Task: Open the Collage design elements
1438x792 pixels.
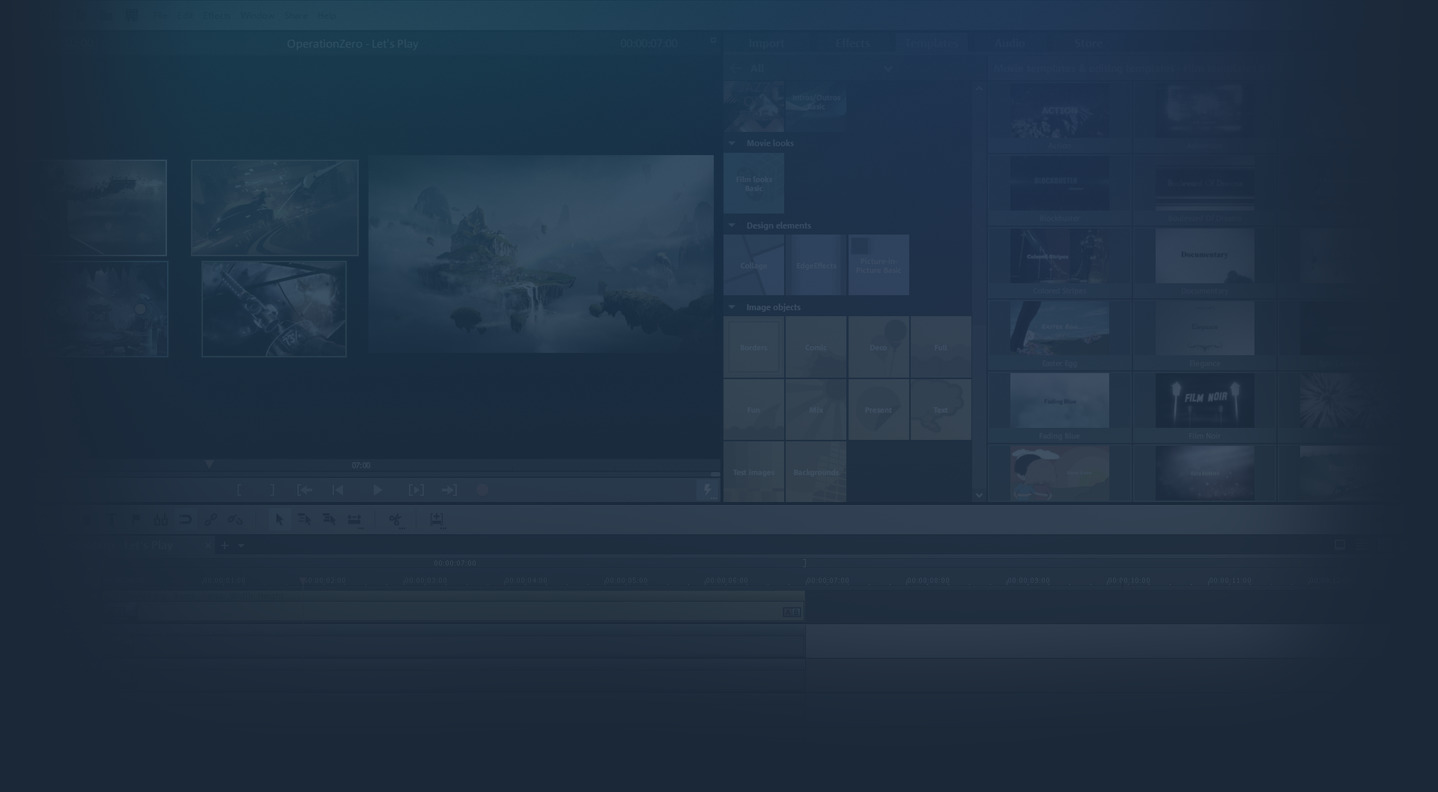Action: coord(754,265)
